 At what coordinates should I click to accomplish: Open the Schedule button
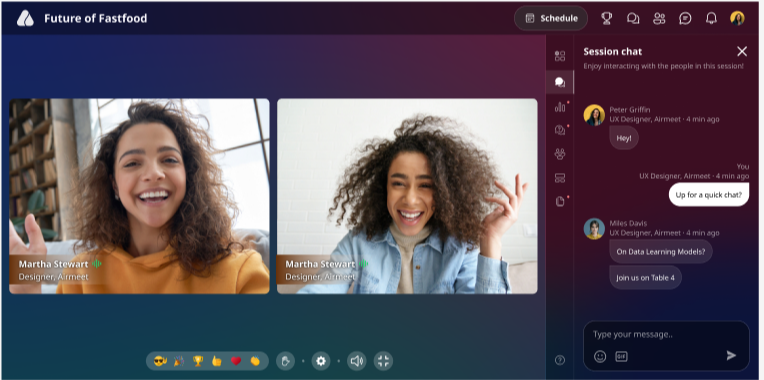pos(551,19)
